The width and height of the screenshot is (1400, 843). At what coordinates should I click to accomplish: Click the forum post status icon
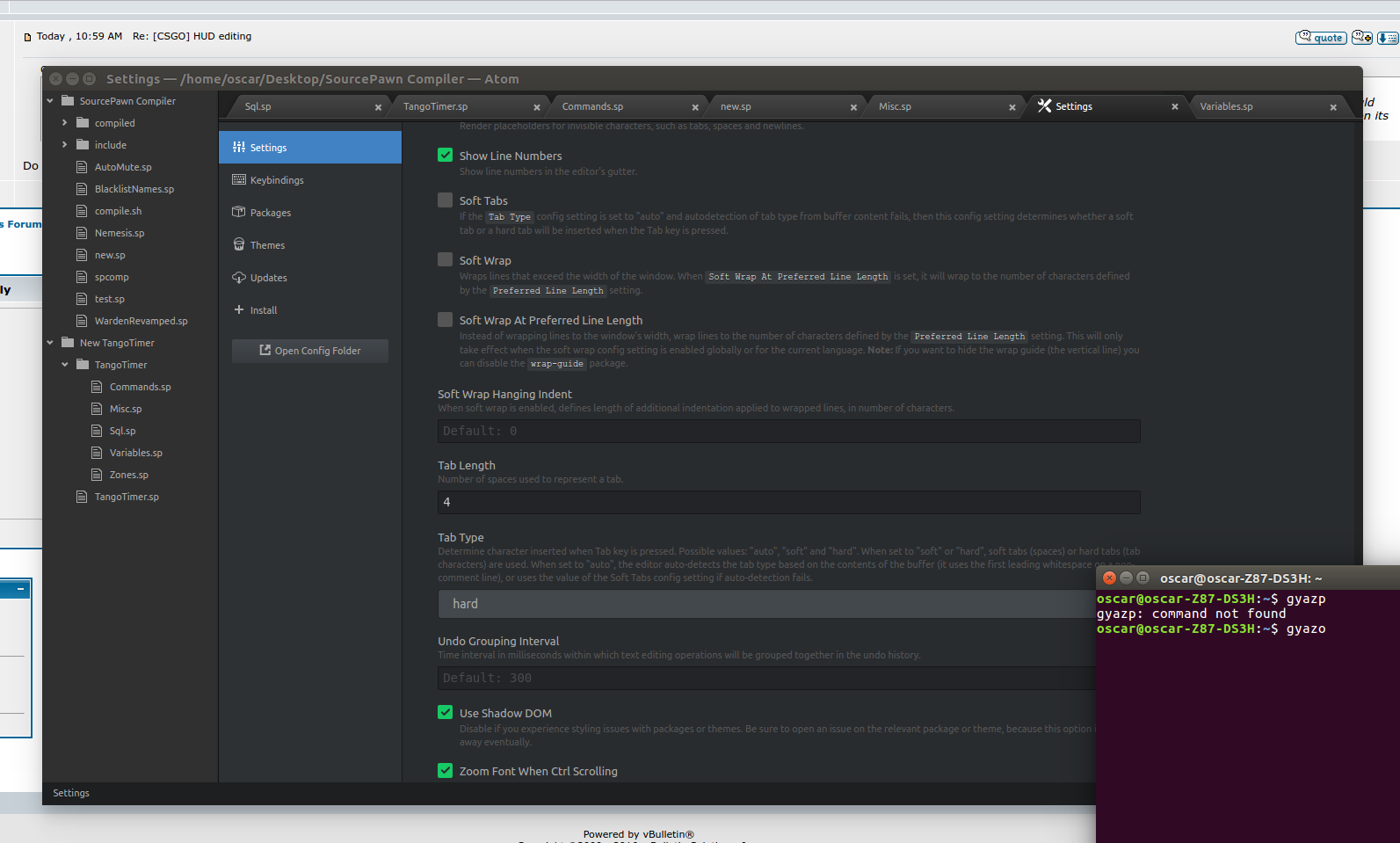click(27, 37)
